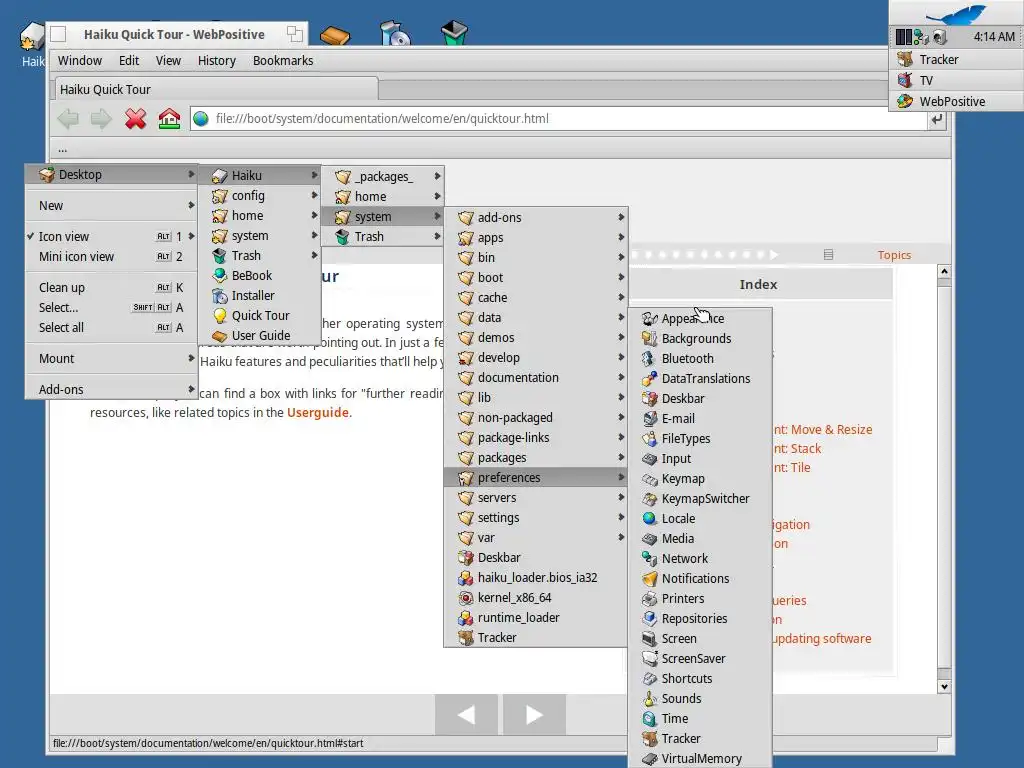Image resolution: width=1024 pixels, height=768 pixels.
Task: Open Keymap preferences
Action: coord(700,479)
